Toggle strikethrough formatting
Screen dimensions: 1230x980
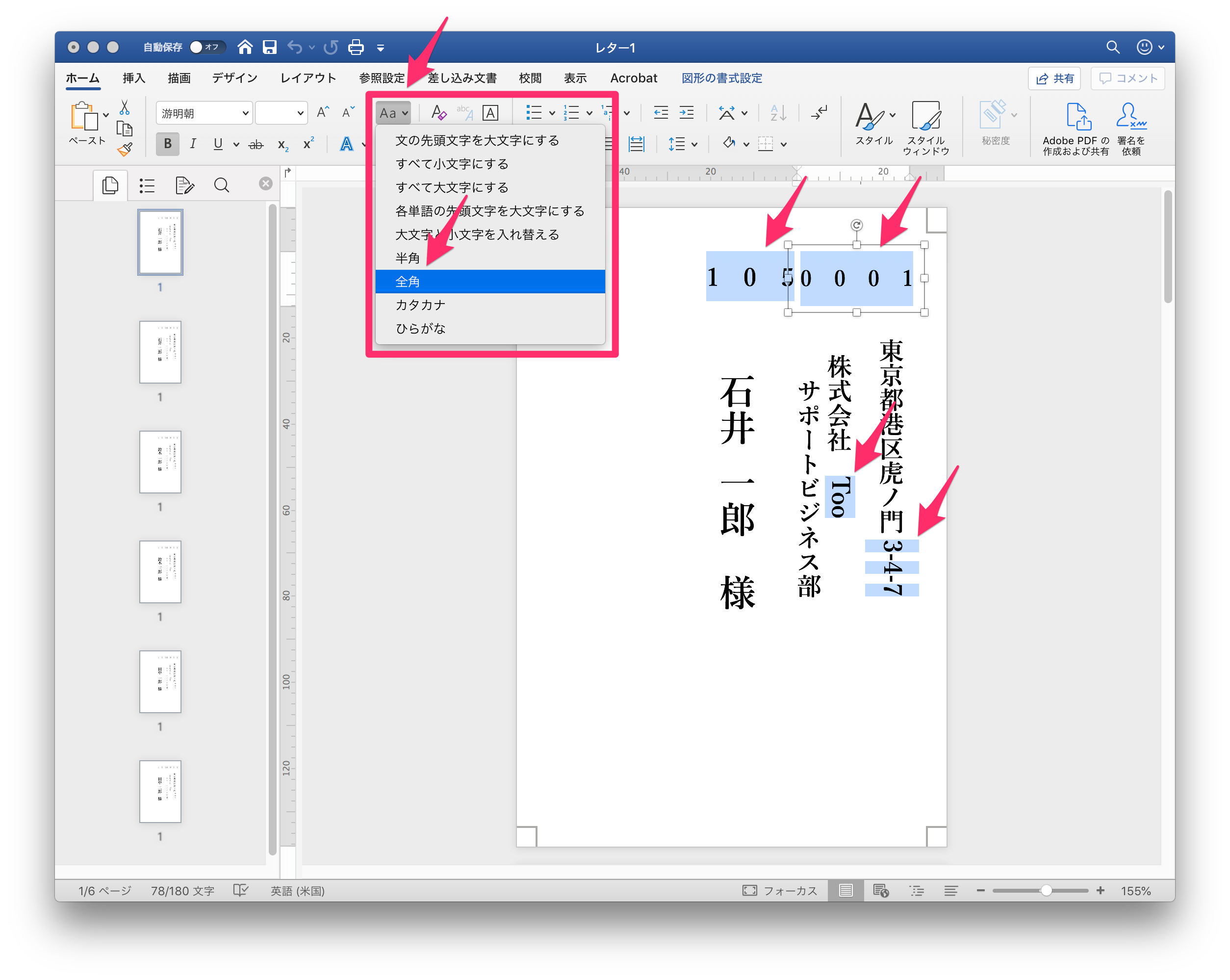256,144
